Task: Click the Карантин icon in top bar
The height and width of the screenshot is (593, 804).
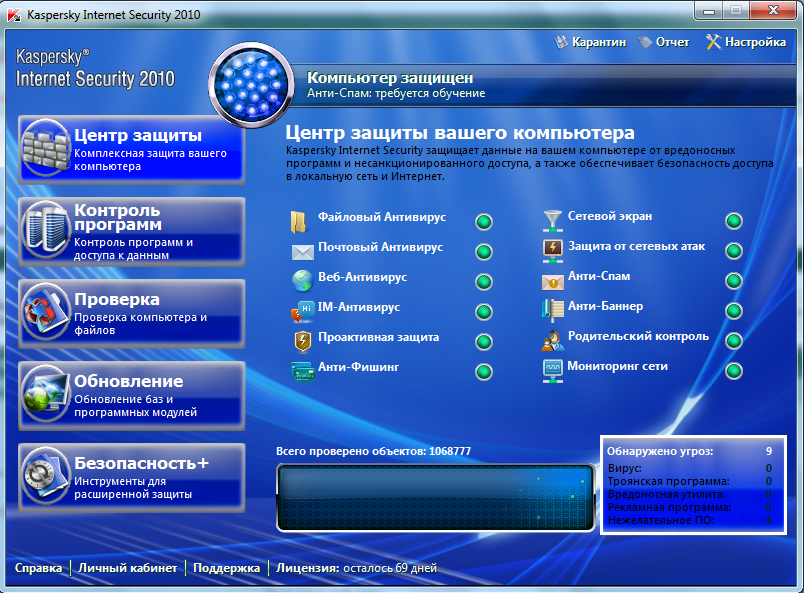Action: point(561,42)
